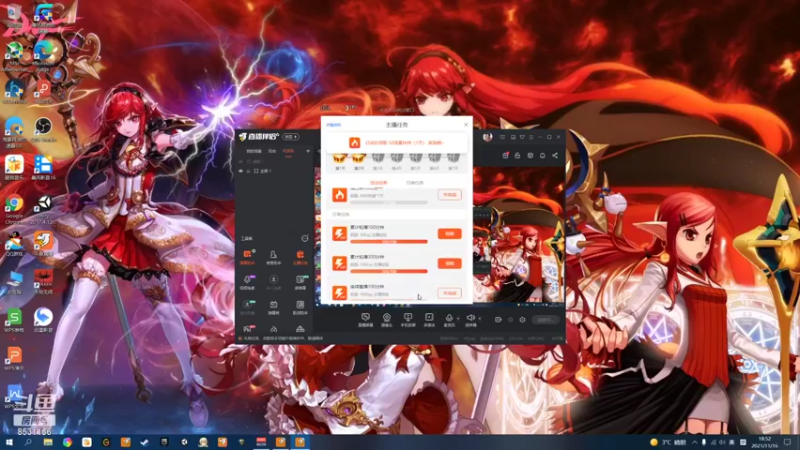Viewport: 800px width, 450px height.
Task: Click the orange progress bar of 300-minute task
Action: tap(389, 271)
